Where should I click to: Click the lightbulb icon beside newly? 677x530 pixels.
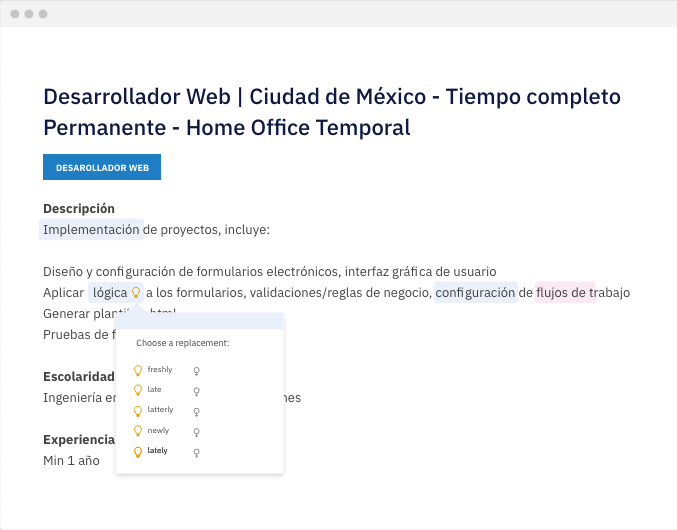[138, 431]
